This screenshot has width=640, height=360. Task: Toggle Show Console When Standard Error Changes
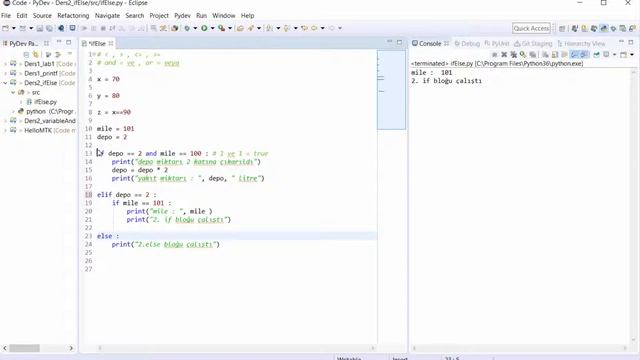(x=584, y=54)
